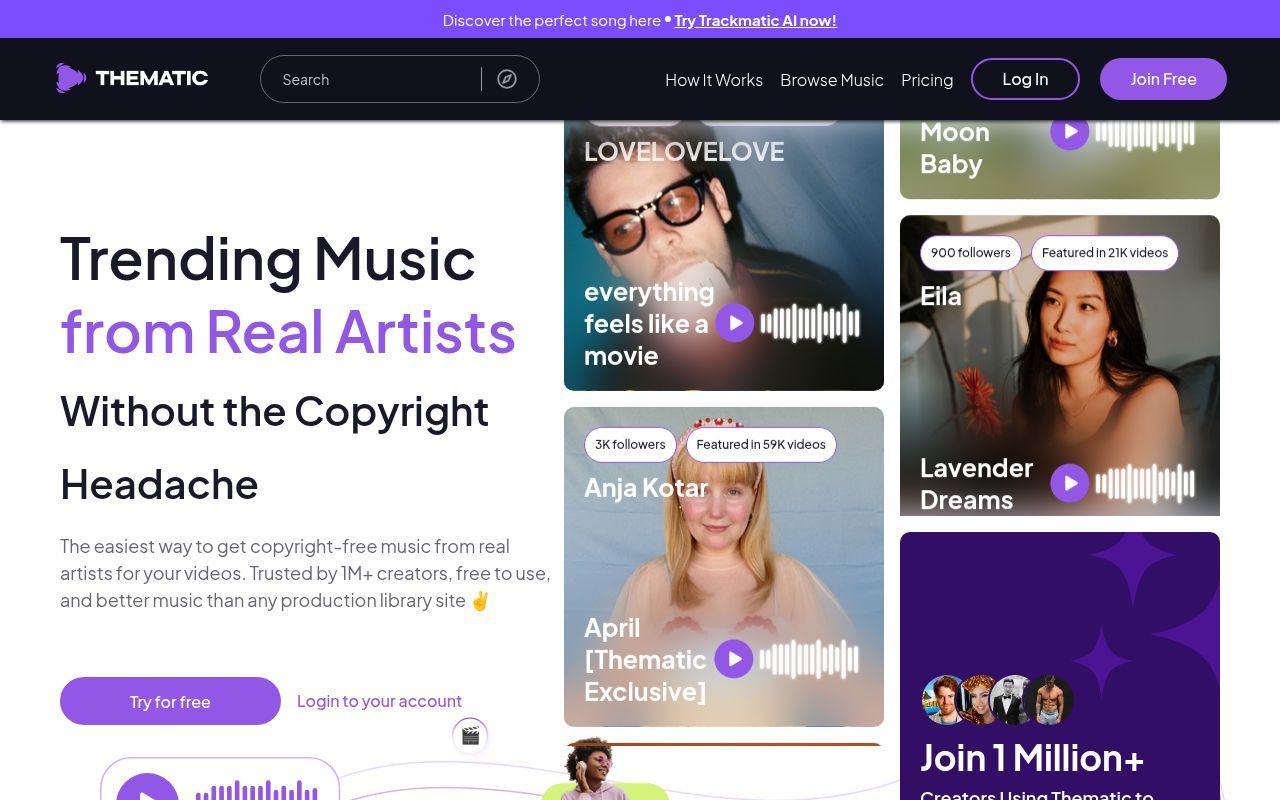Click the "3K followers" badge
The width and height of the screenshot is (1280, 800).
click(630, 445)
